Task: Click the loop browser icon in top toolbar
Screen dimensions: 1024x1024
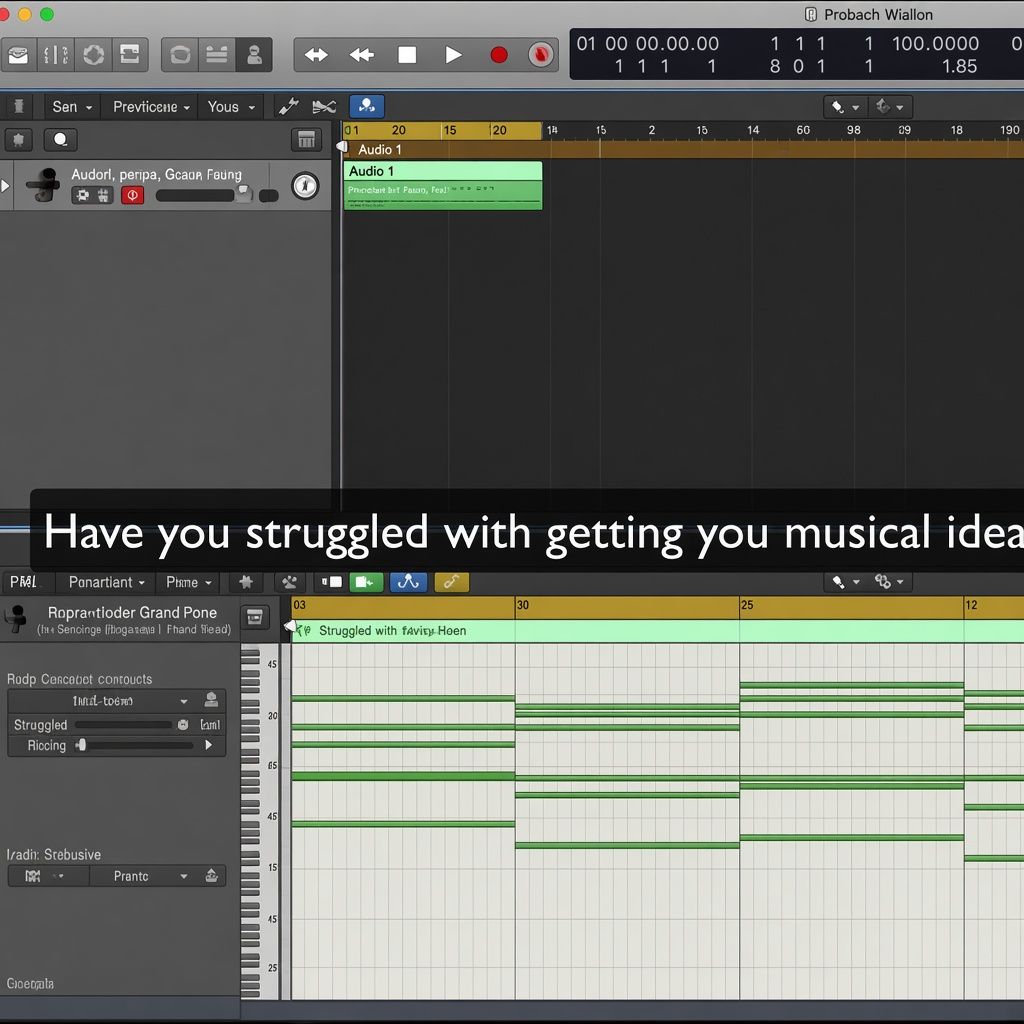Action: point(180,55)
